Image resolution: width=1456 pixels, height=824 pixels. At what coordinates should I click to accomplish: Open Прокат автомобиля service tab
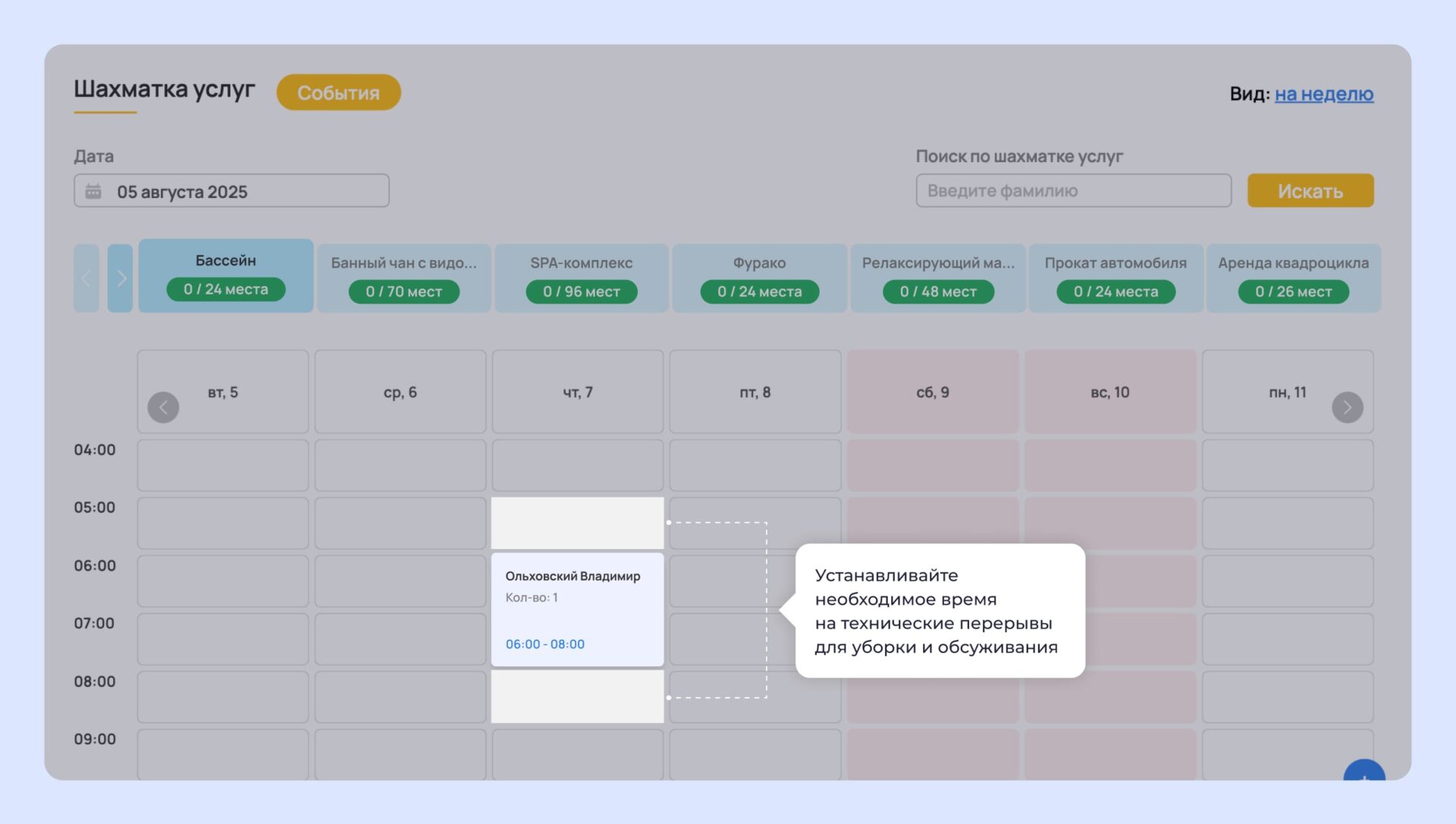[x=1115, y=278]
